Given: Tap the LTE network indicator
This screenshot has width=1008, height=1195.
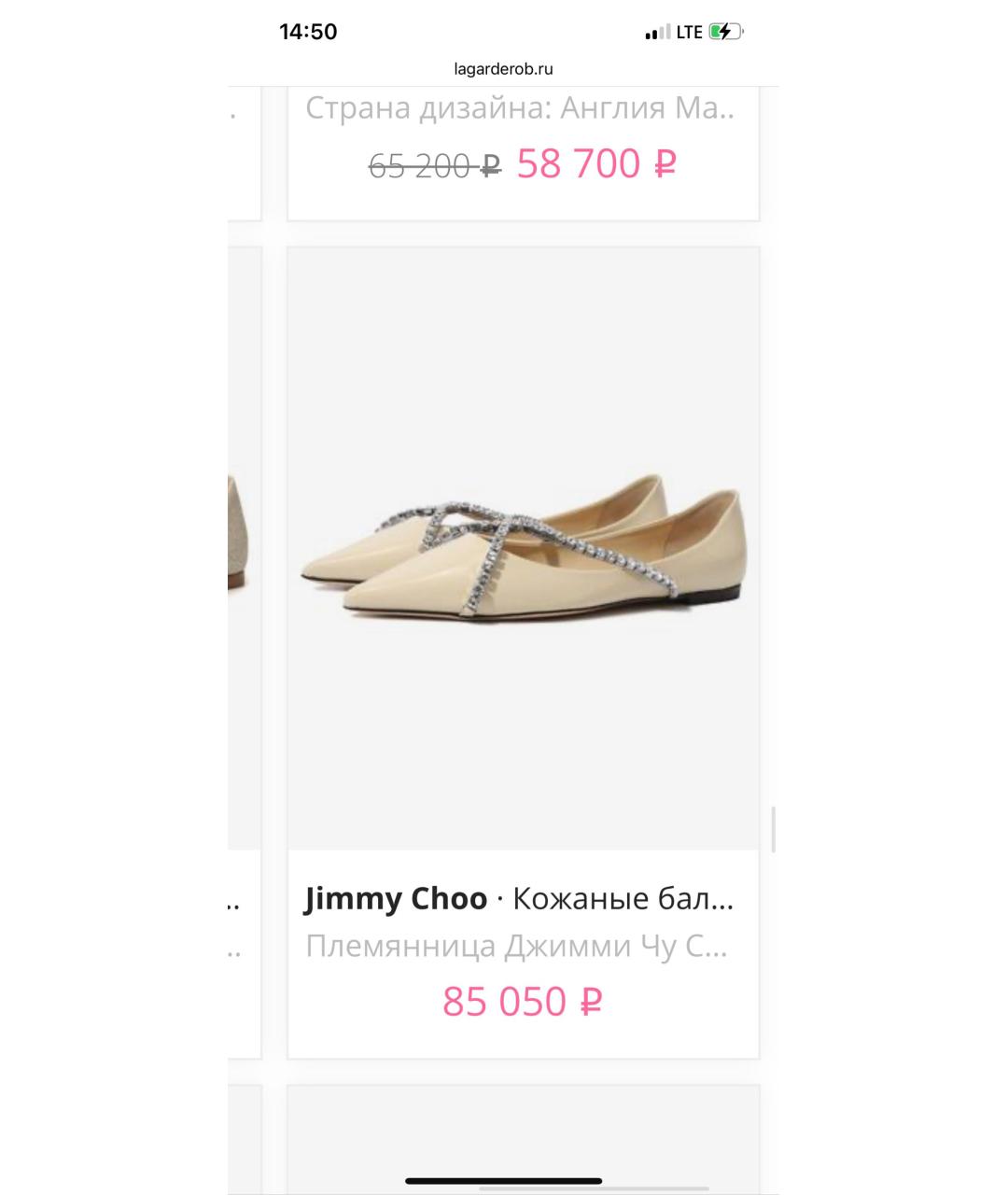Looking at the screenshot, I should pos(689,33).
